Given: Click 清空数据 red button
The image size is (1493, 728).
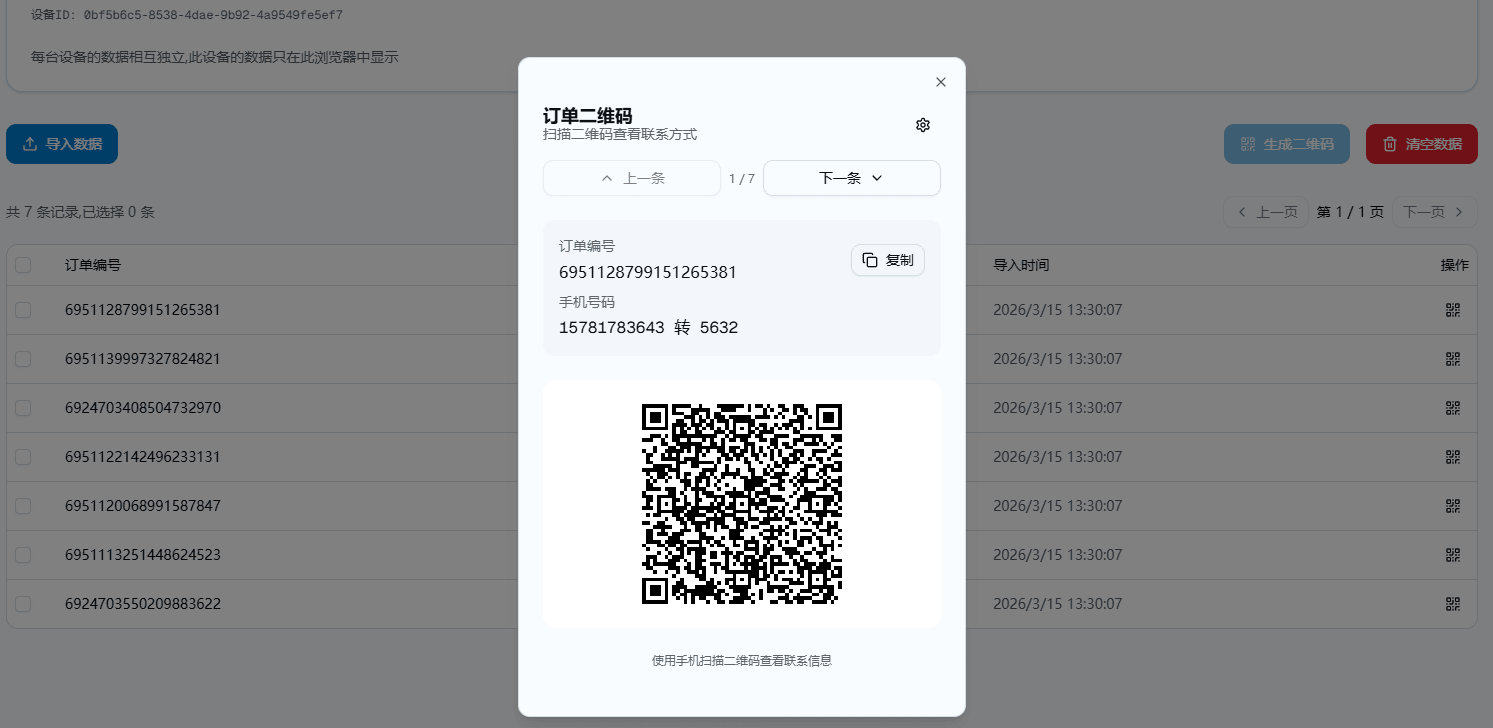Looking at the screenshot, I should coord(1422,144).
